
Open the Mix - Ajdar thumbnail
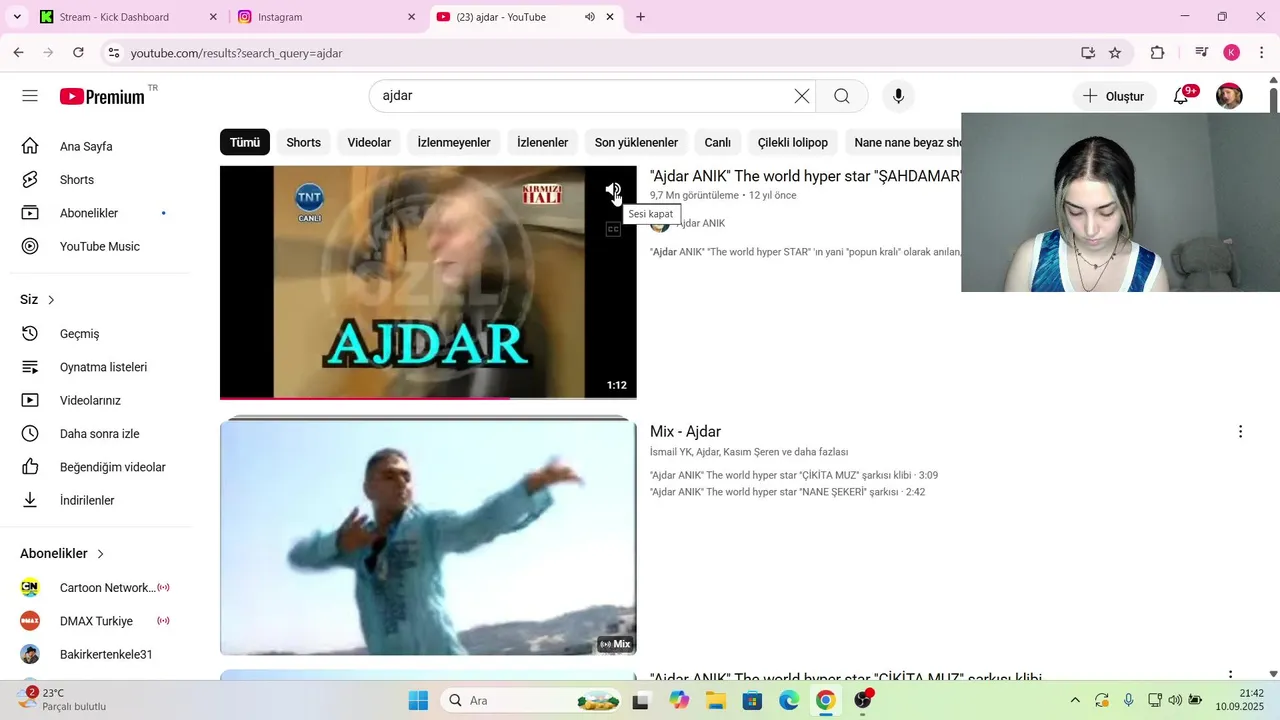pyautogui.click(x=428, y=536)
